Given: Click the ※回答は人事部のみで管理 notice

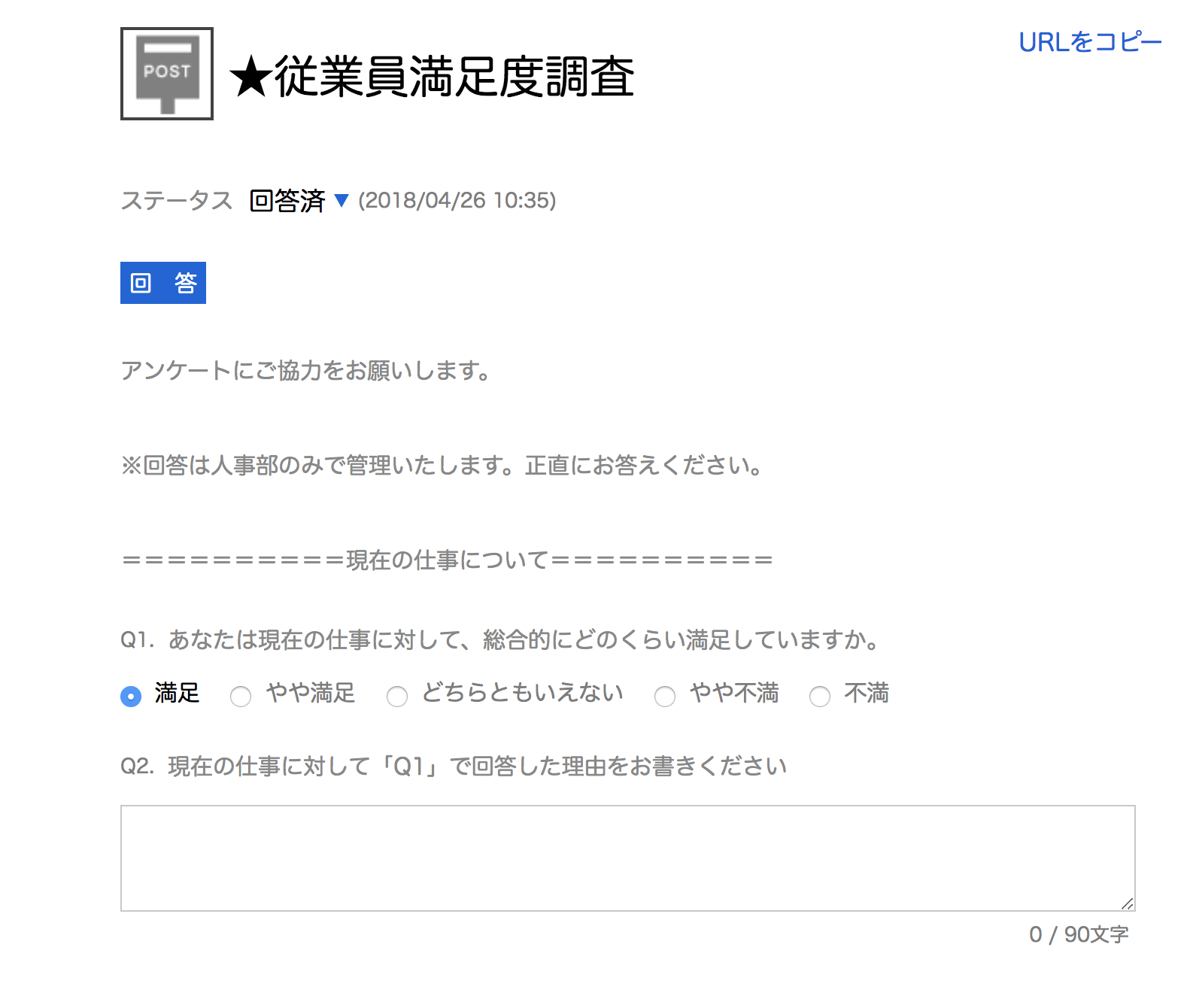Looking at the screenshot, I should (x=442, y=466).
